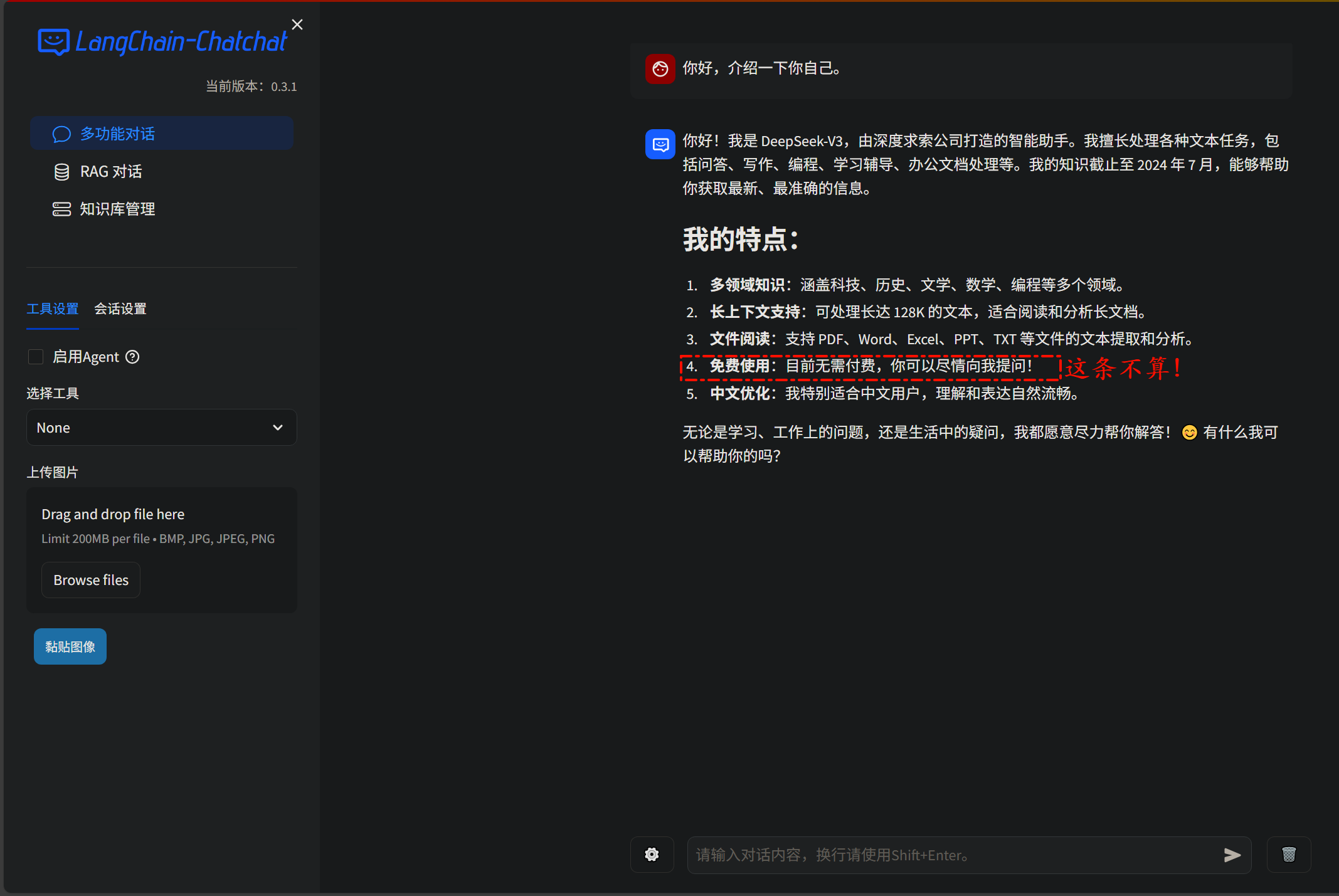Click the send arrow icon
This screenshot has width=1339, height=896.
click(1232, 855)
